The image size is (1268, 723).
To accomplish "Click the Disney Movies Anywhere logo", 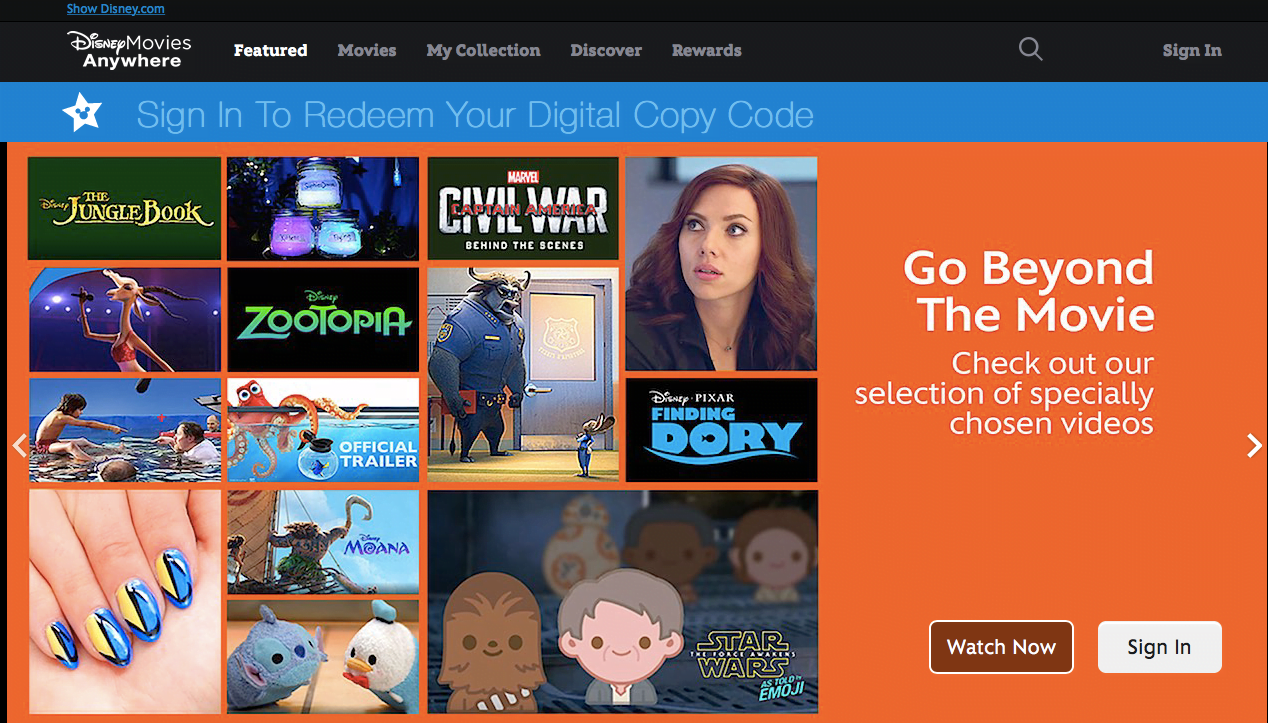I will (129, 50).
